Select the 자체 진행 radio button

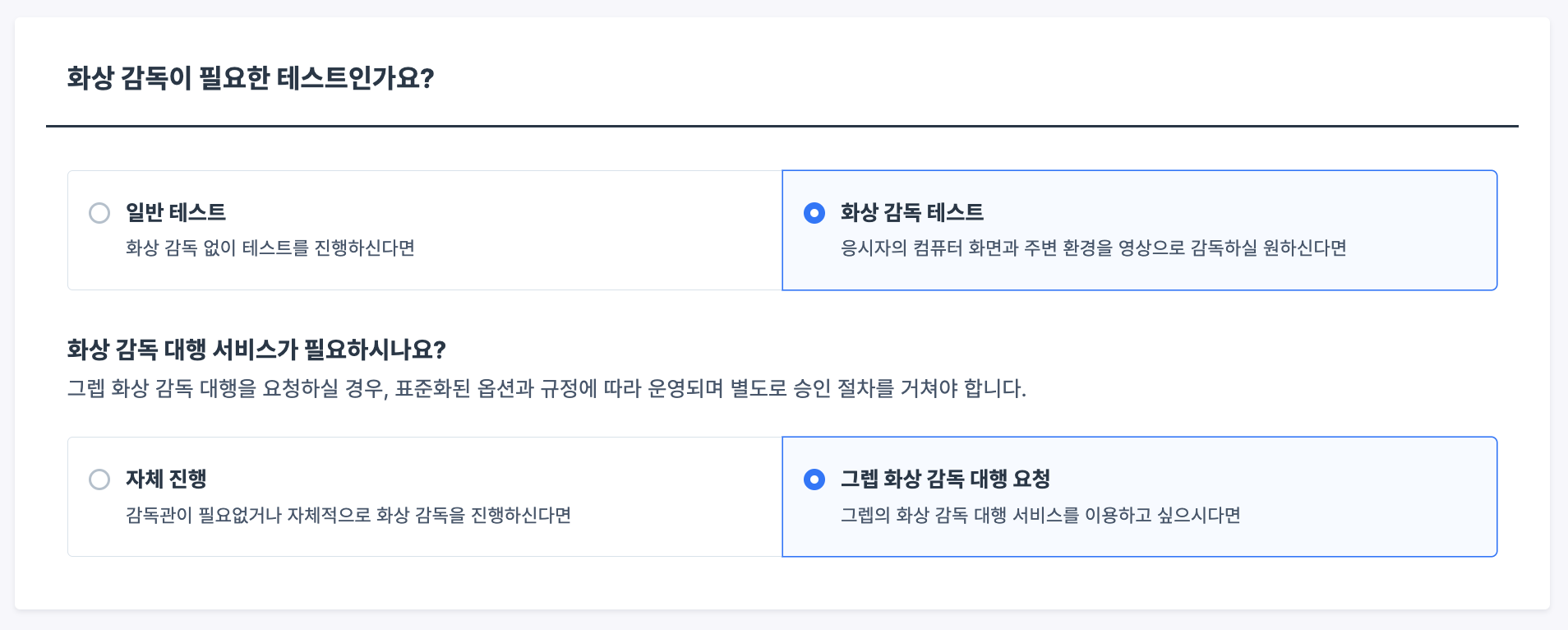99,479
